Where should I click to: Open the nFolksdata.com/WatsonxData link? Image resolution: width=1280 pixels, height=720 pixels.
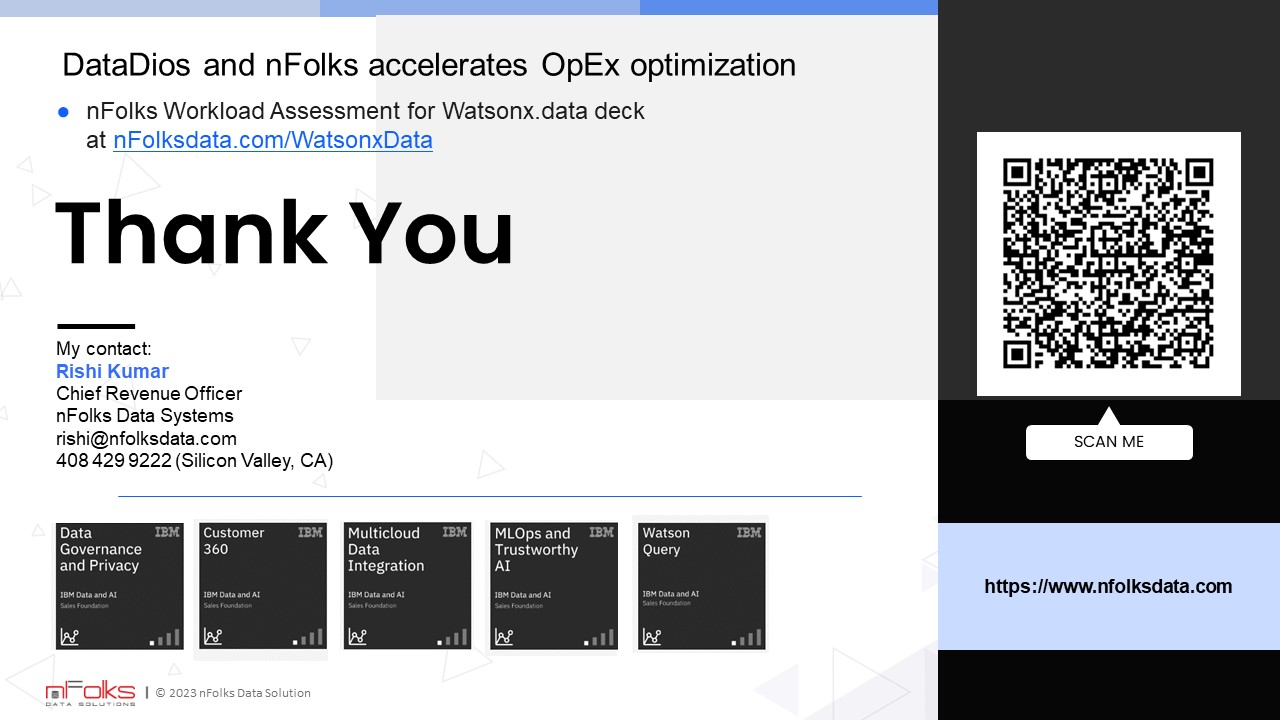273,140
